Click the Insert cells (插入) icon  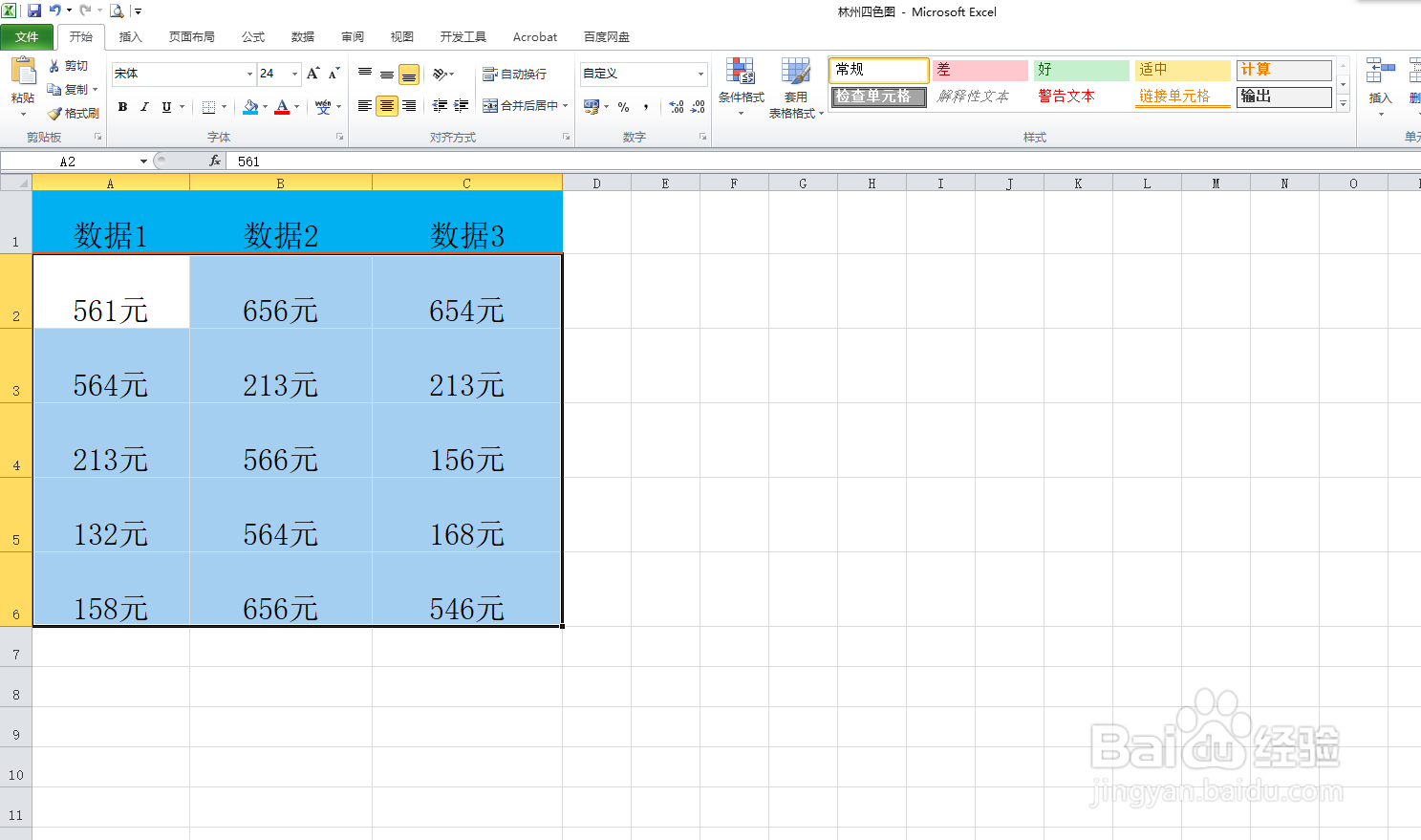click(1380, 71)
